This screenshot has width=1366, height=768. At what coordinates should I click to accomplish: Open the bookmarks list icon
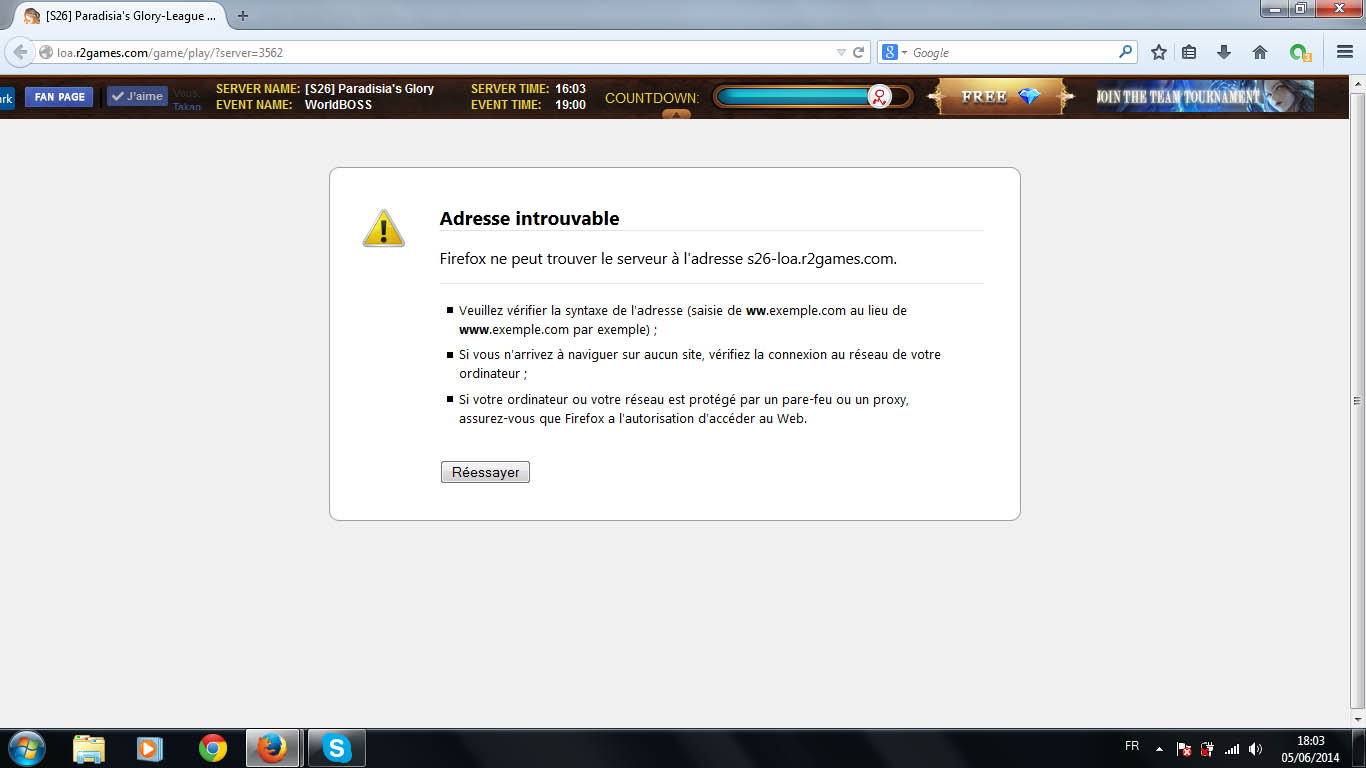(x=1189, y=52)
